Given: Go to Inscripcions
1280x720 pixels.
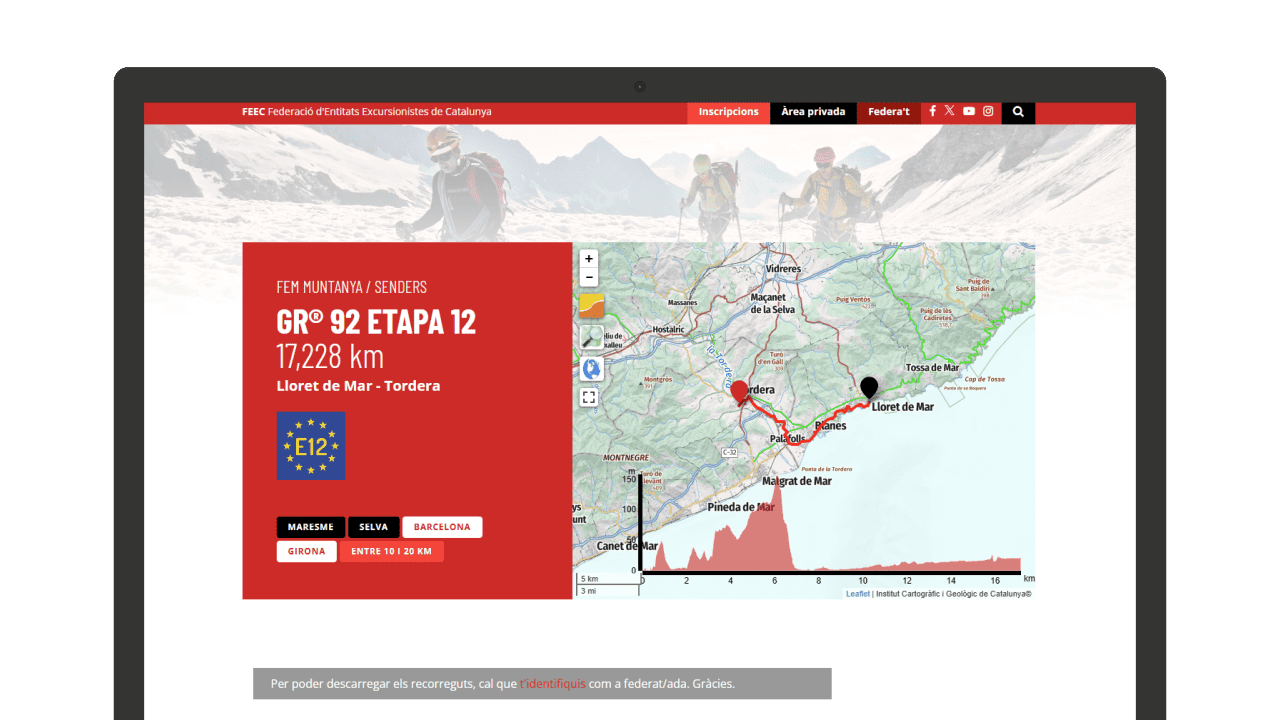Looking at the screenshot, I should pyautogui.click(x=728, y=112).
